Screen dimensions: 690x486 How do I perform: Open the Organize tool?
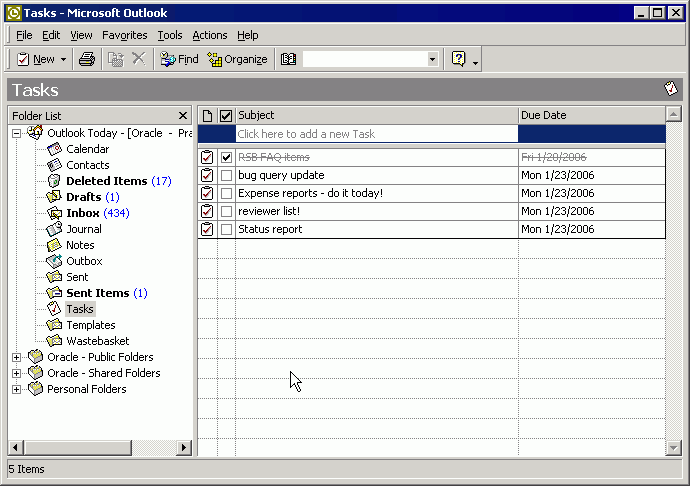coord(238,59)
